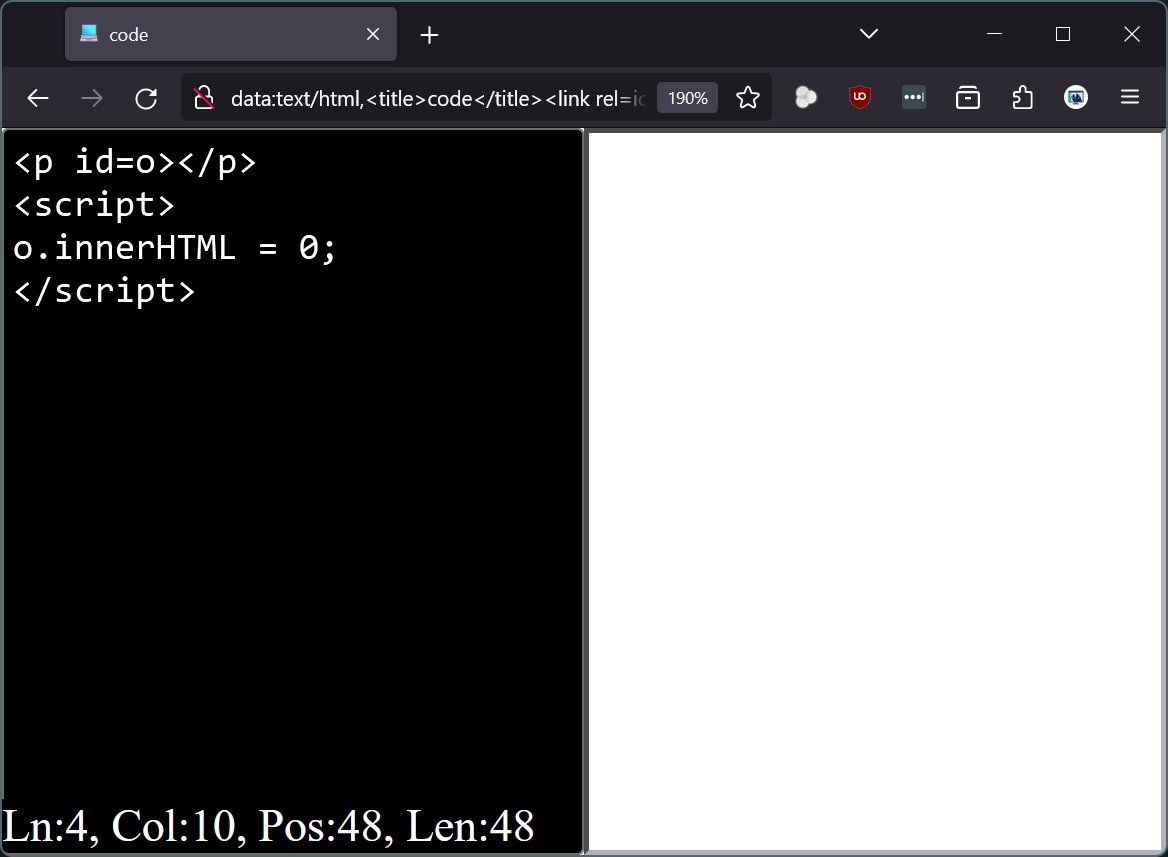
Task: Reload the current page
Action: coord(147,97)
